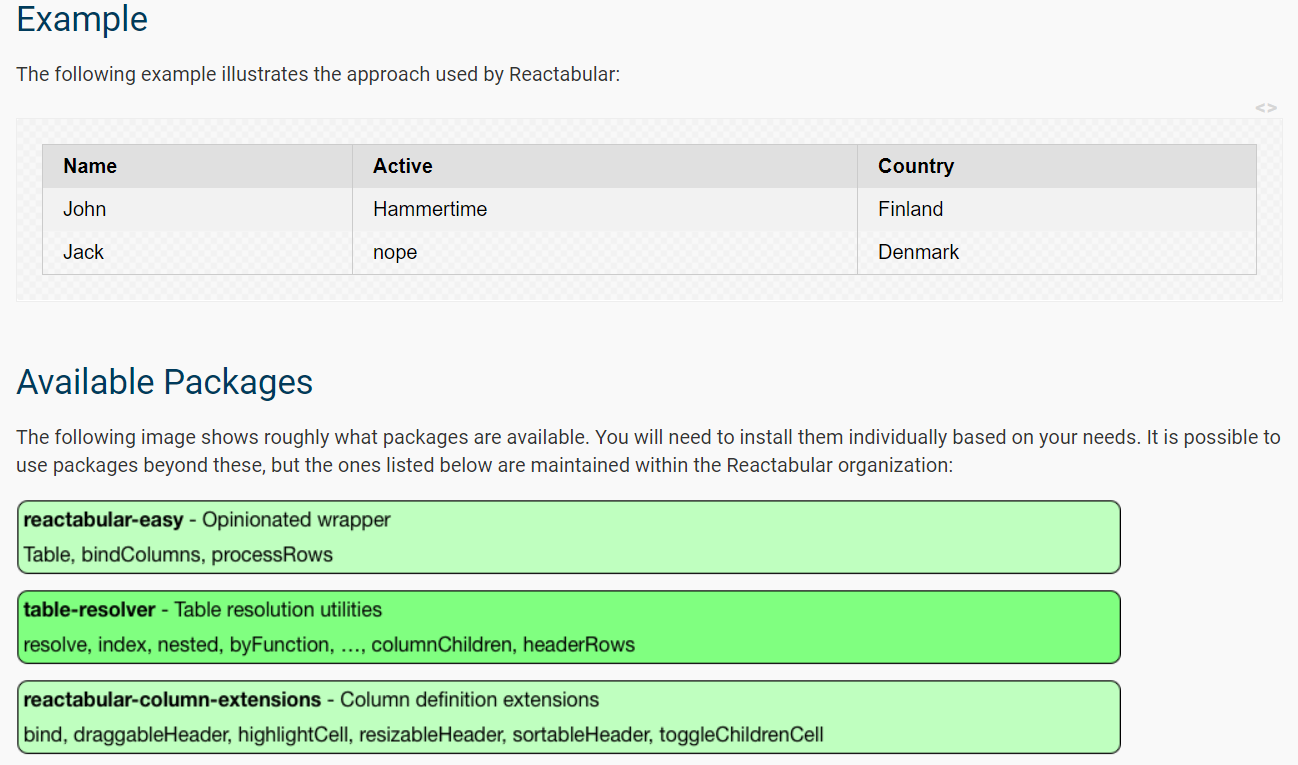Click the paragraph starting "The following image shows"

click(648, 452)
